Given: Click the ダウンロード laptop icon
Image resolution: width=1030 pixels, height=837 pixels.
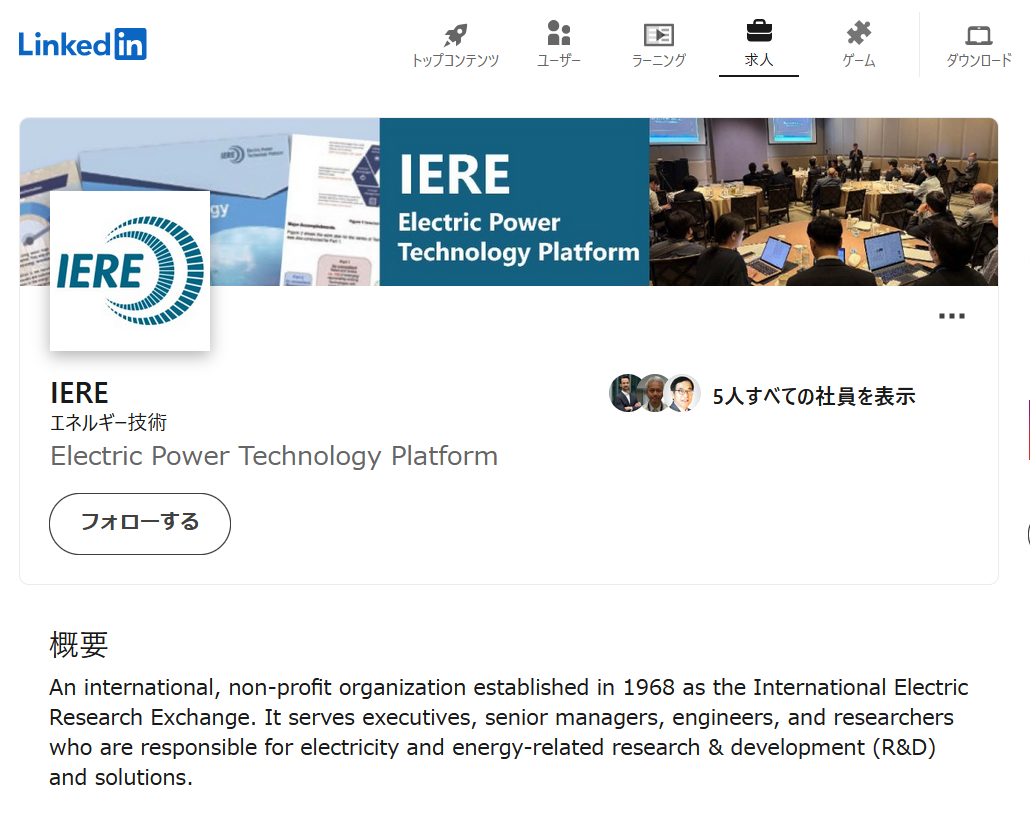Looking at the screenshot, I should coord(979,36).
